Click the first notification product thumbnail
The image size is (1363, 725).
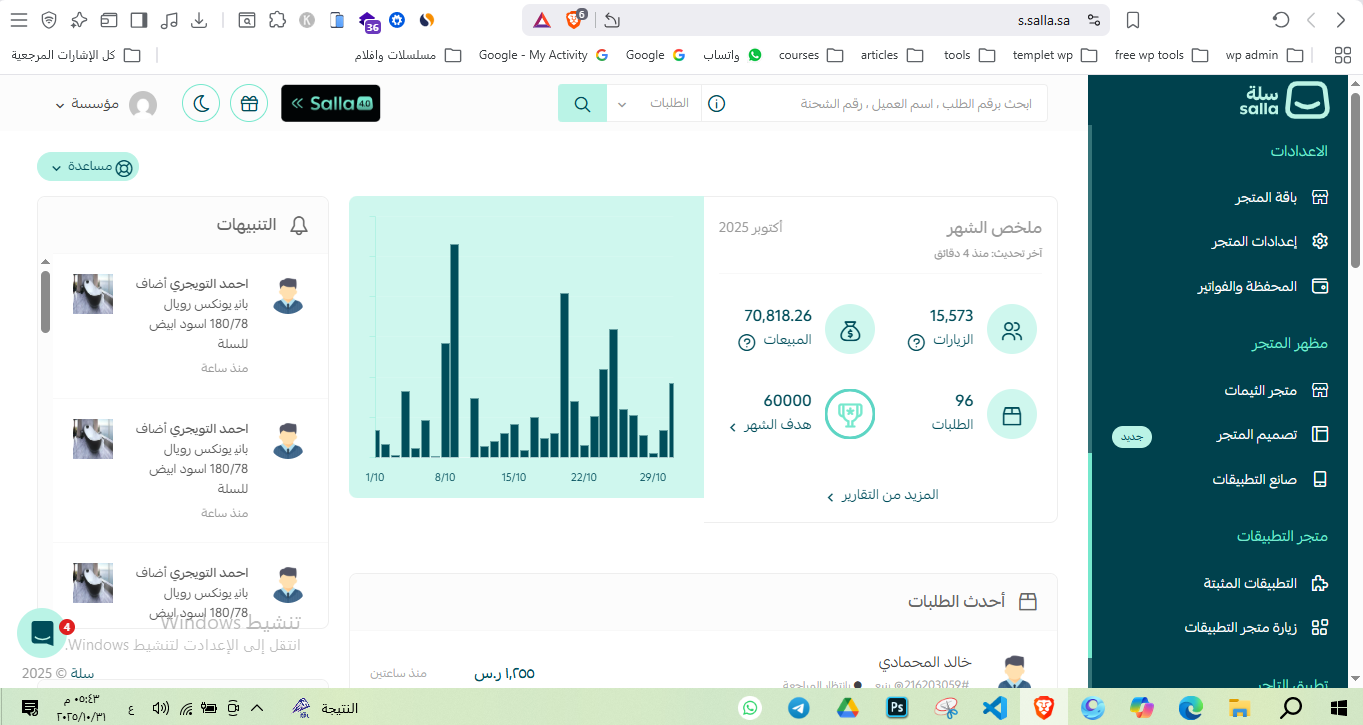pyautogui.click(x=93, y=294)
